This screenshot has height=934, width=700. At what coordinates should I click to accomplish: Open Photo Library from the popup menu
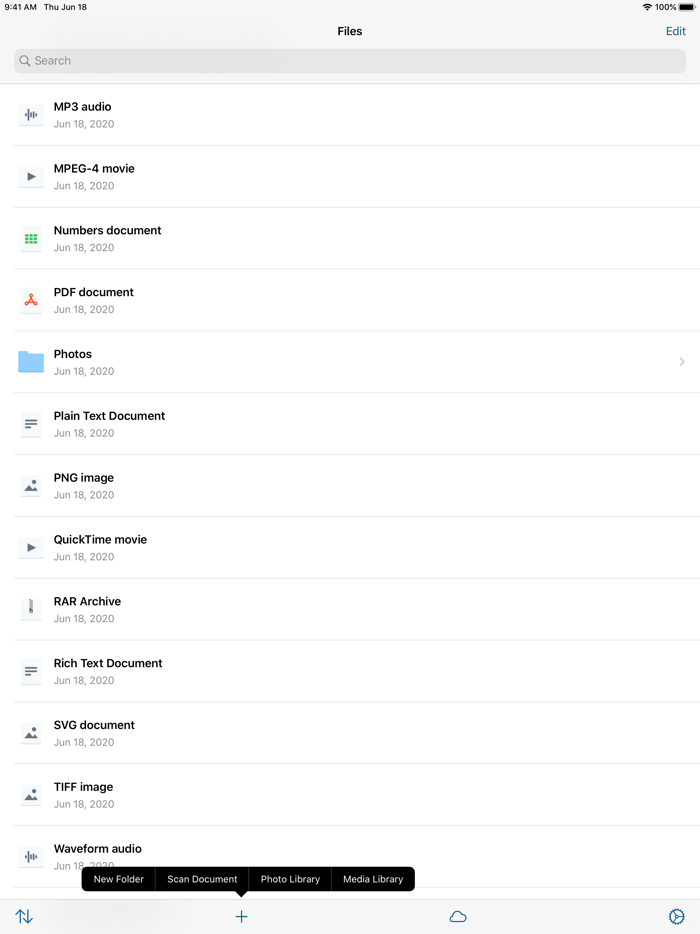[x=289, y=879]
